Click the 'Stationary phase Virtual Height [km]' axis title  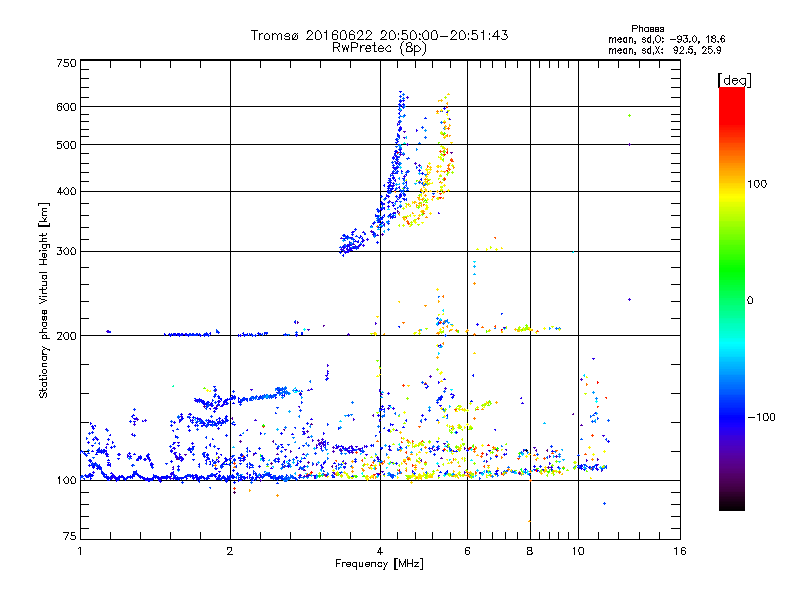(x=44, y=301)
